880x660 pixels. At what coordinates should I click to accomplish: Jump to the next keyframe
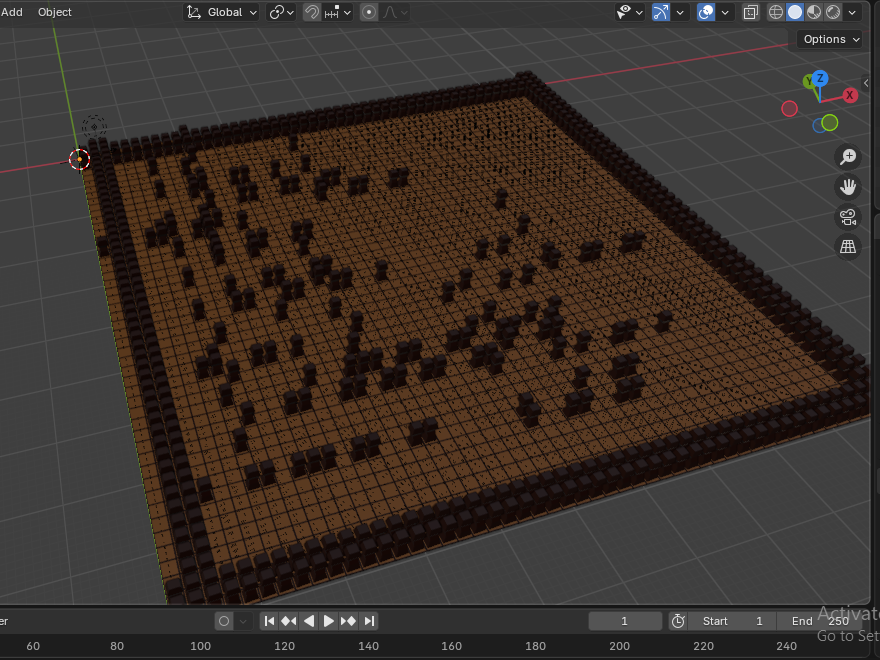[349, 621]
